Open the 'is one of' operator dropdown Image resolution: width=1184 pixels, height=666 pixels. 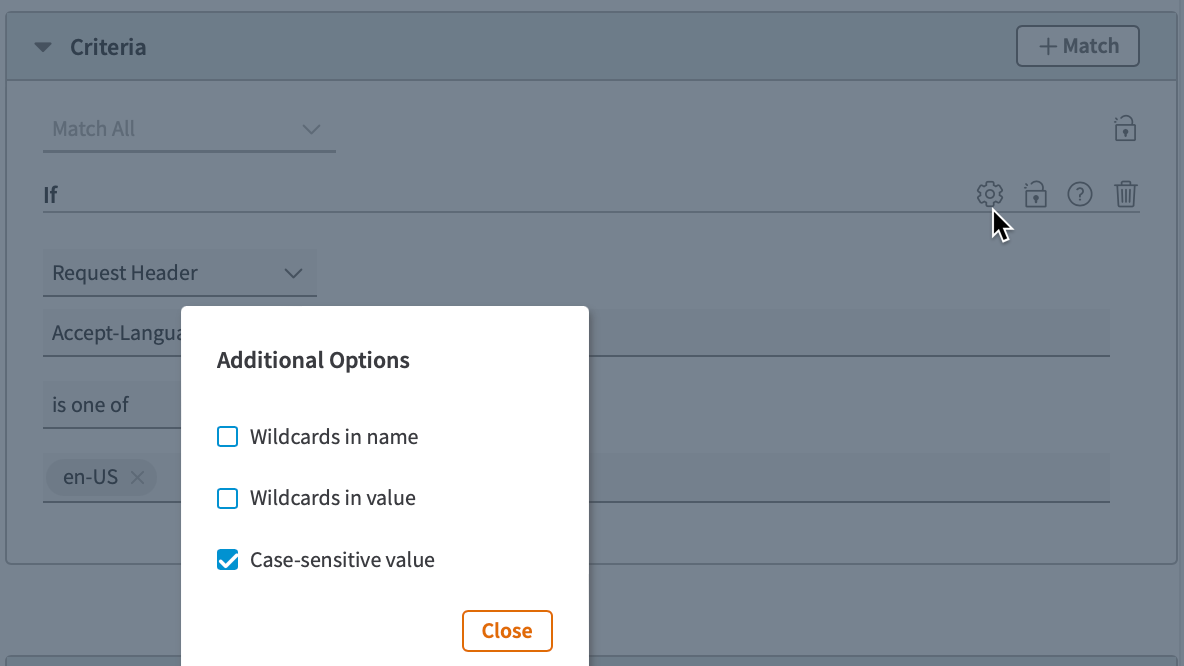pos(110,405)
